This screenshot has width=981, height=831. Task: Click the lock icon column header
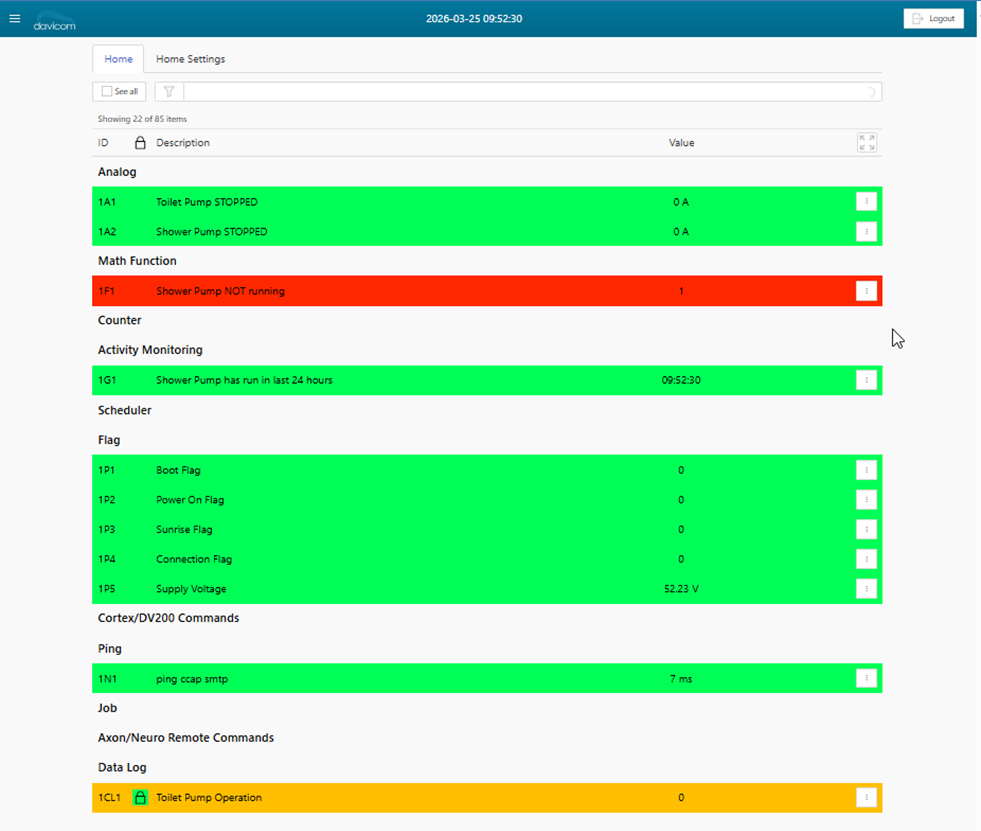(x=140, y=143)
